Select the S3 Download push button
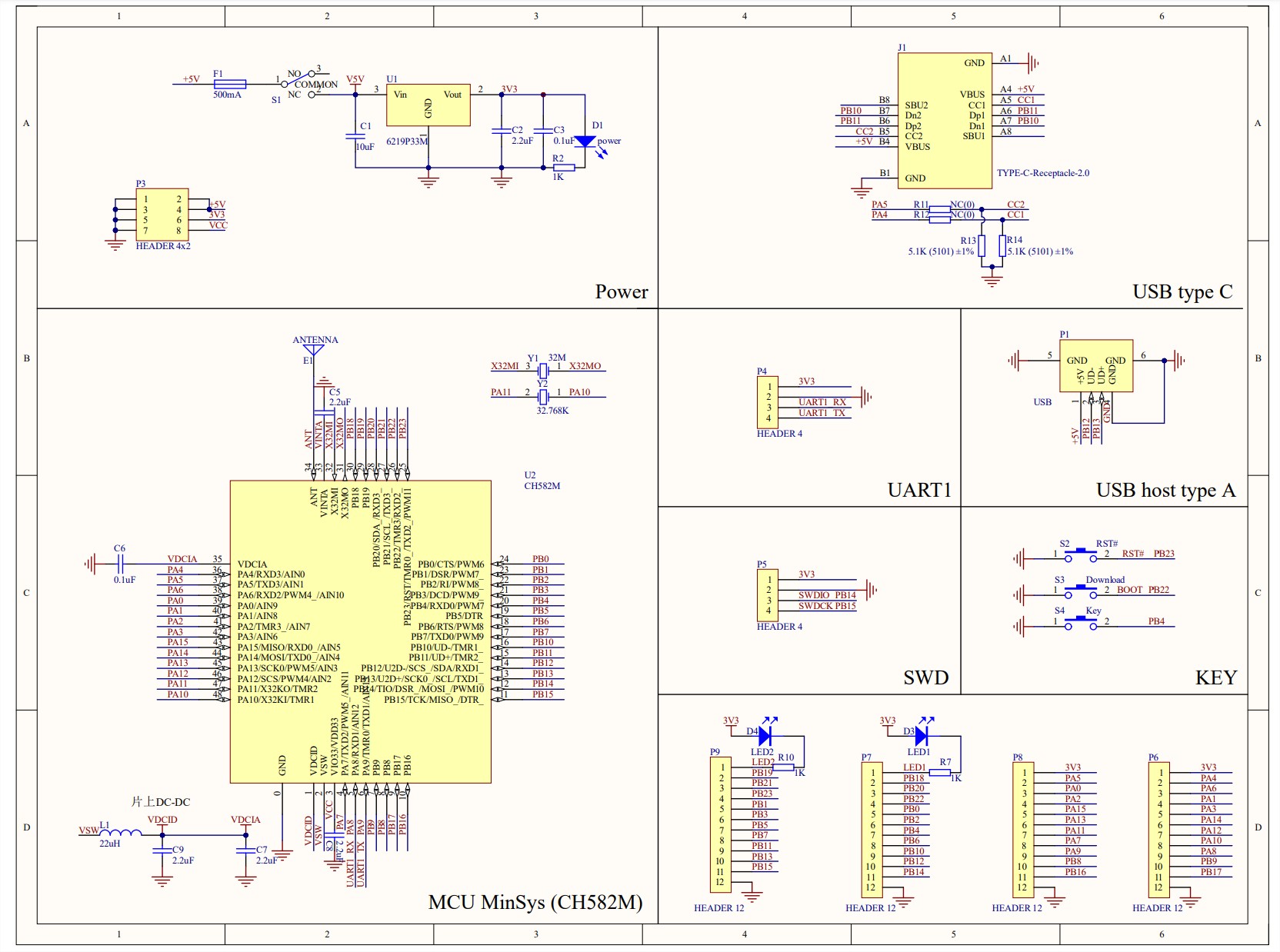 click(x=1080, y=591)
